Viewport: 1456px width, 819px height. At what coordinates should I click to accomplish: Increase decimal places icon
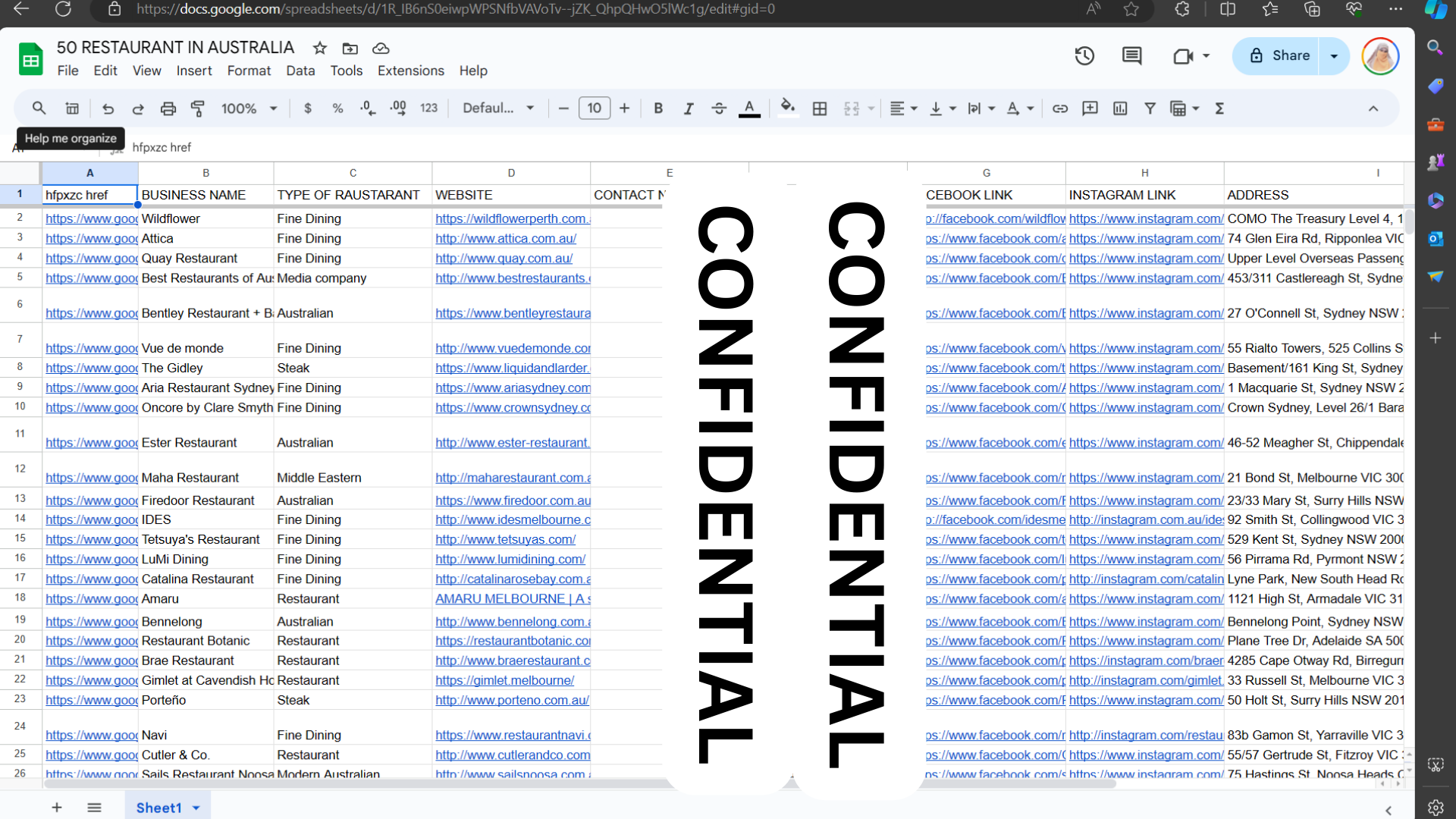pos(398,108)
